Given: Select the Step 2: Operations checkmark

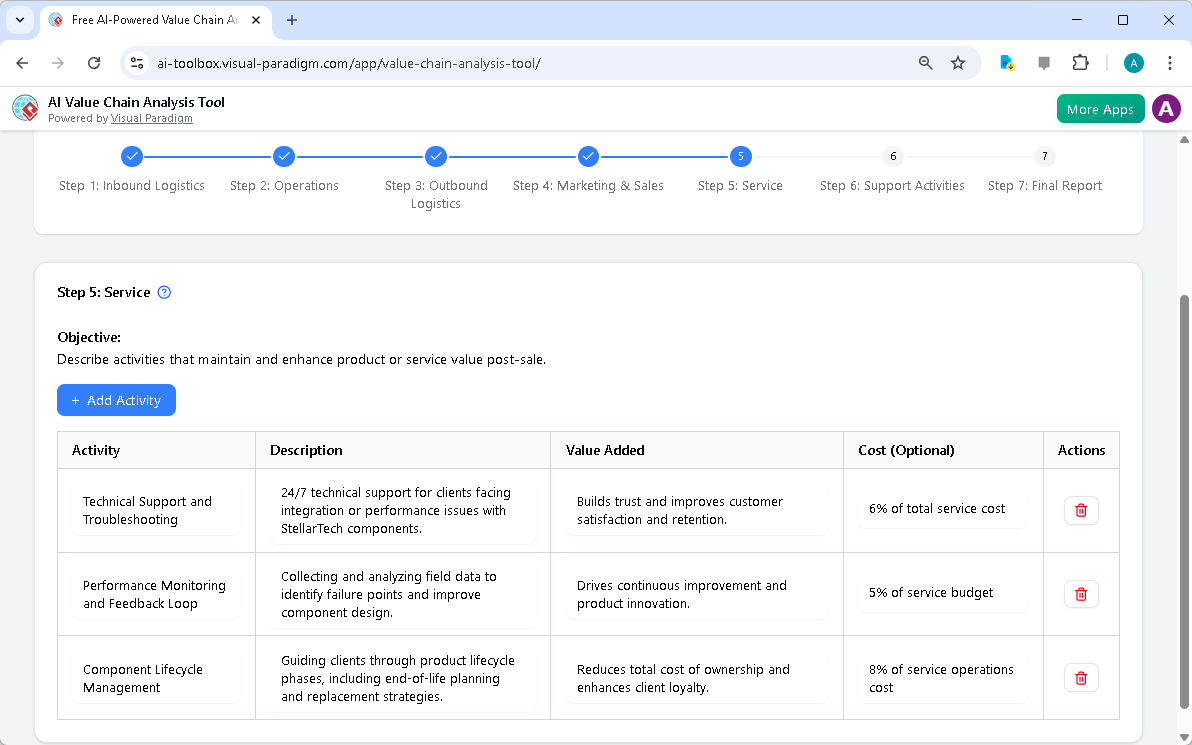Looking at the screenshot, I should [284, 156].
